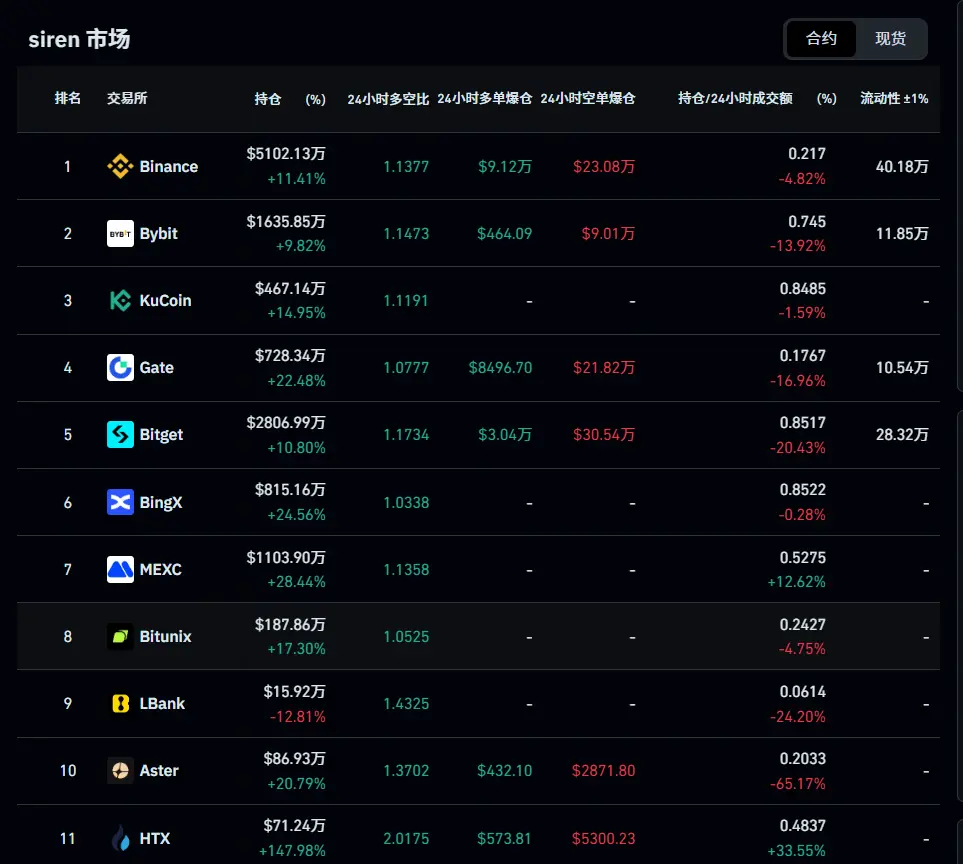Switch to the 合约 tab
This screenshot has width=963, height=864.
pos(821,39)
